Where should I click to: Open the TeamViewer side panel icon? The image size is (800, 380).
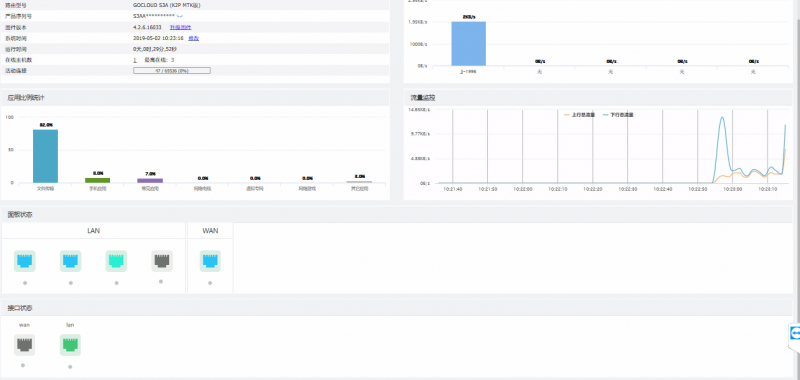point(795,334)
